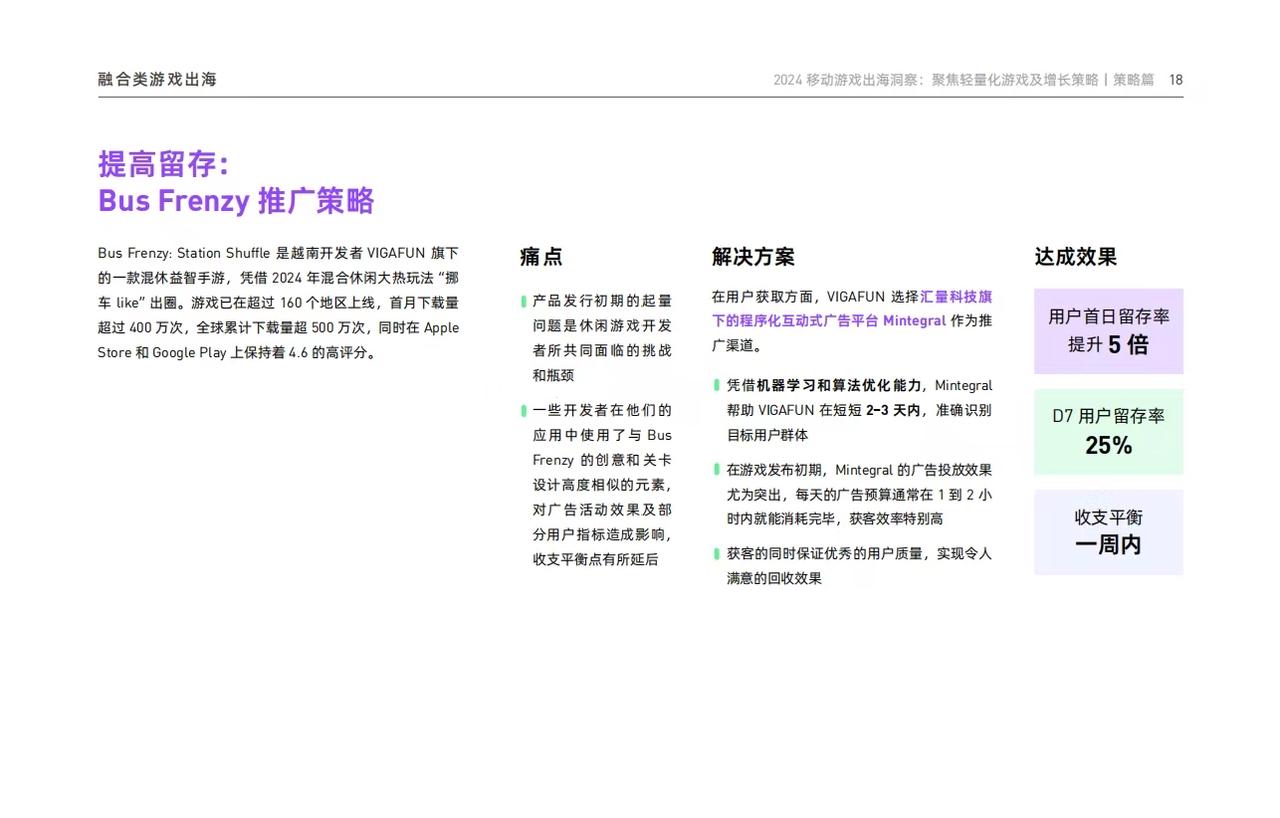Click the 收支平衡 一周内 card
The height and width of the screenshot is (818, 1280).
1108,532
